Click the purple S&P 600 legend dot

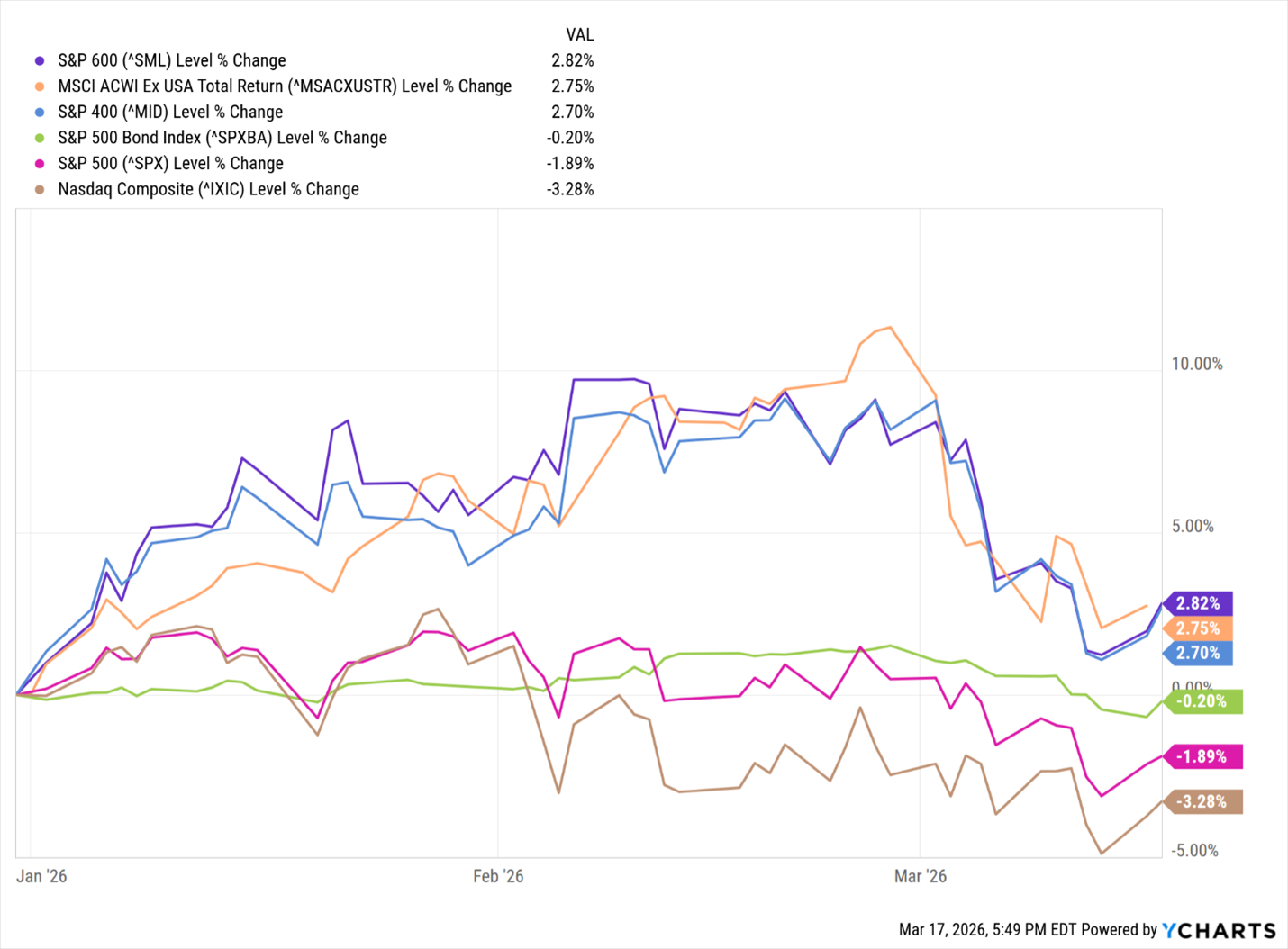click(x=40, y=61)
